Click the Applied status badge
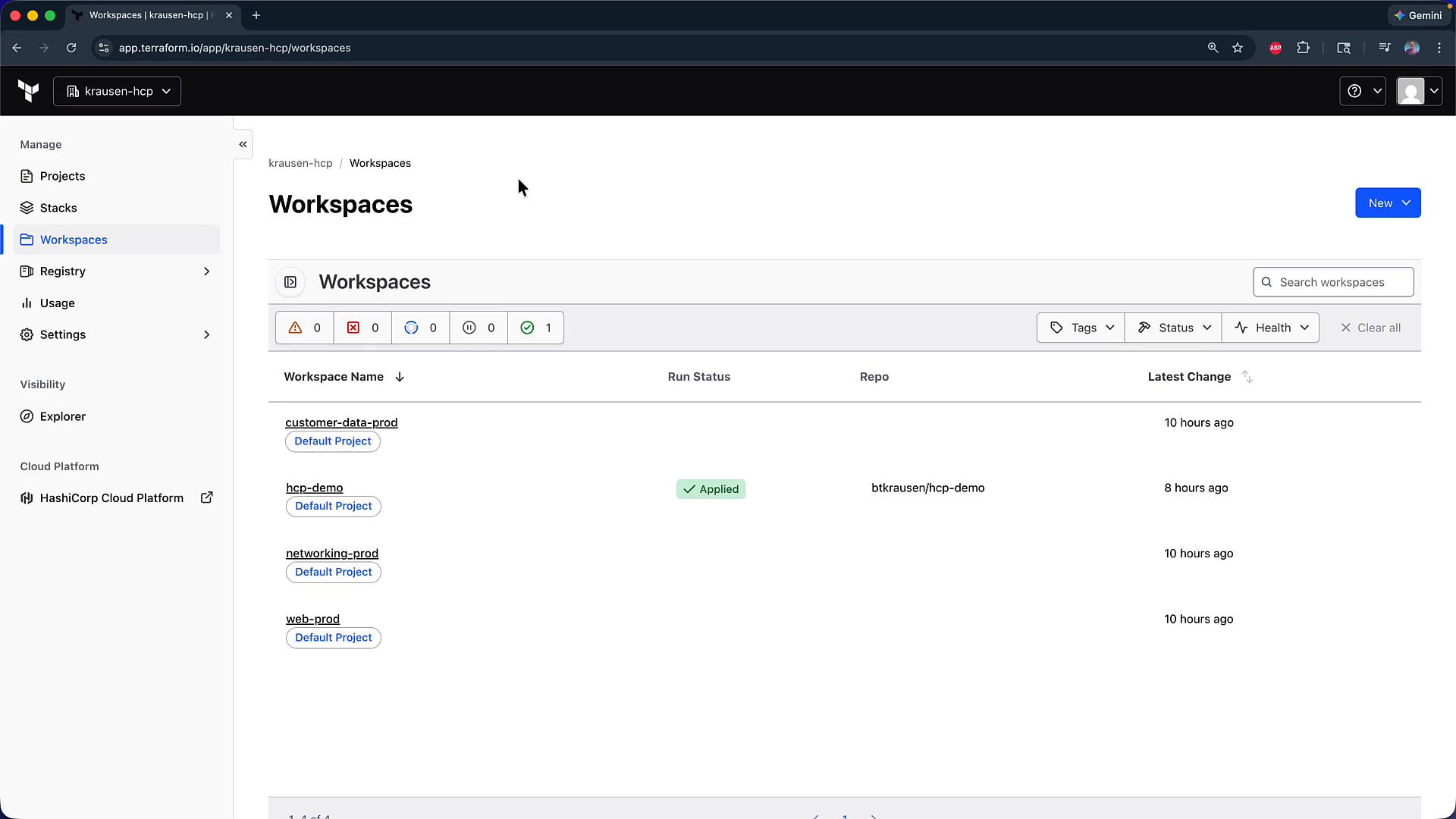 pyautogui.click(x=711, y=489)
